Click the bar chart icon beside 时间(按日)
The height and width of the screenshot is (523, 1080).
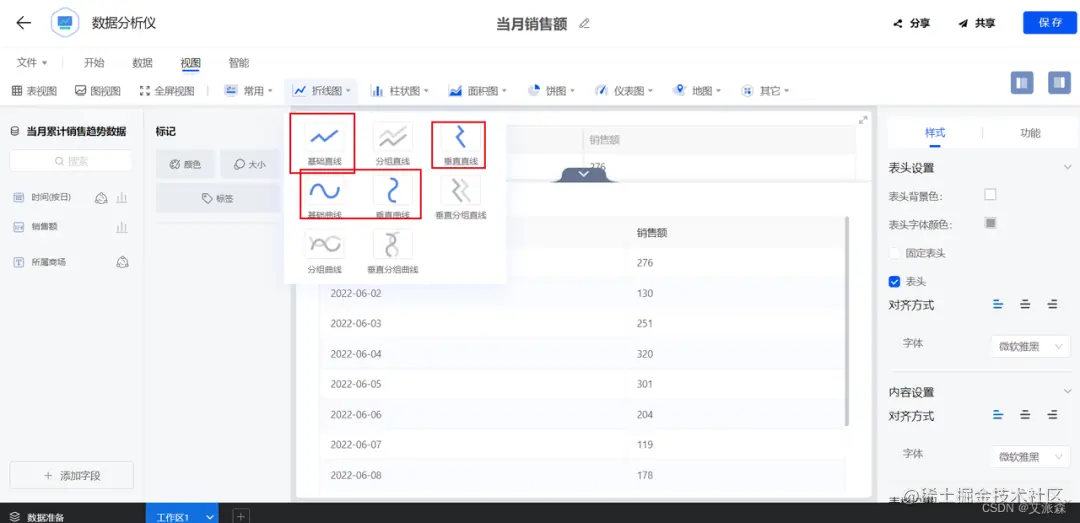122,198
